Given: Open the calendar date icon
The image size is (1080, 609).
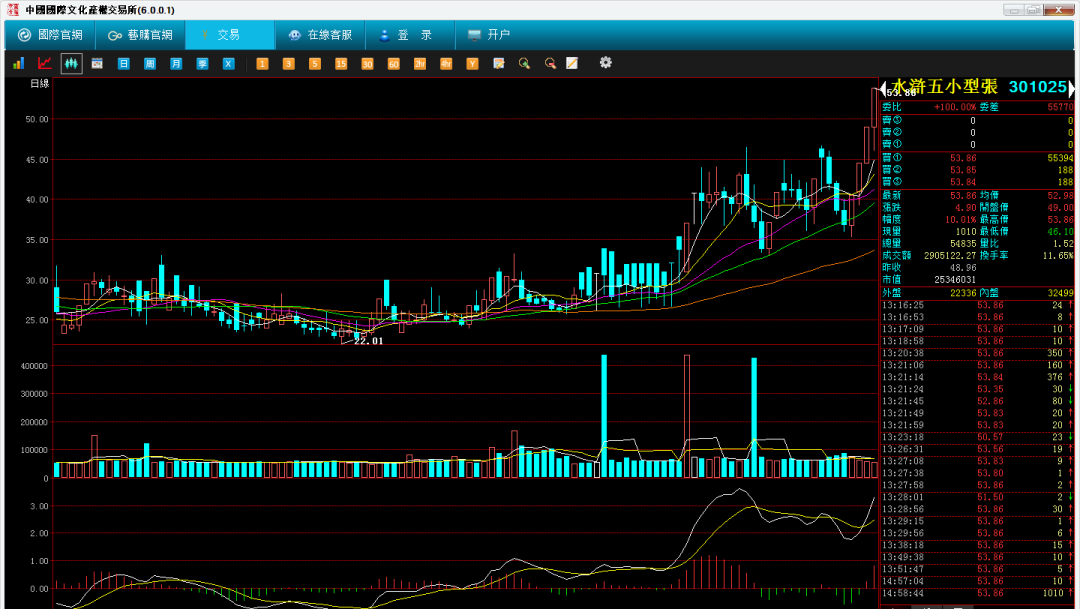Looking at the screenshot, I should [x=97, y=63].
